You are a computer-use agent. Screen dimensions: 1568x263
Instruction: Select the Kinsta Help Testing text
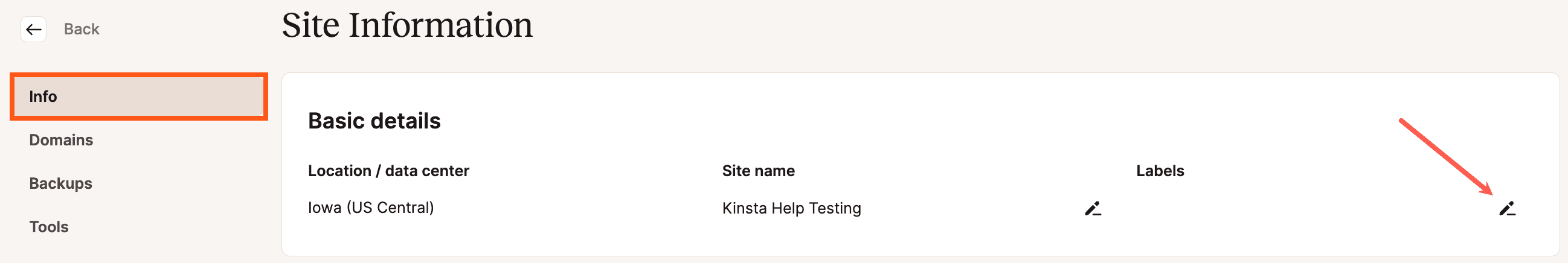[791, 208]
